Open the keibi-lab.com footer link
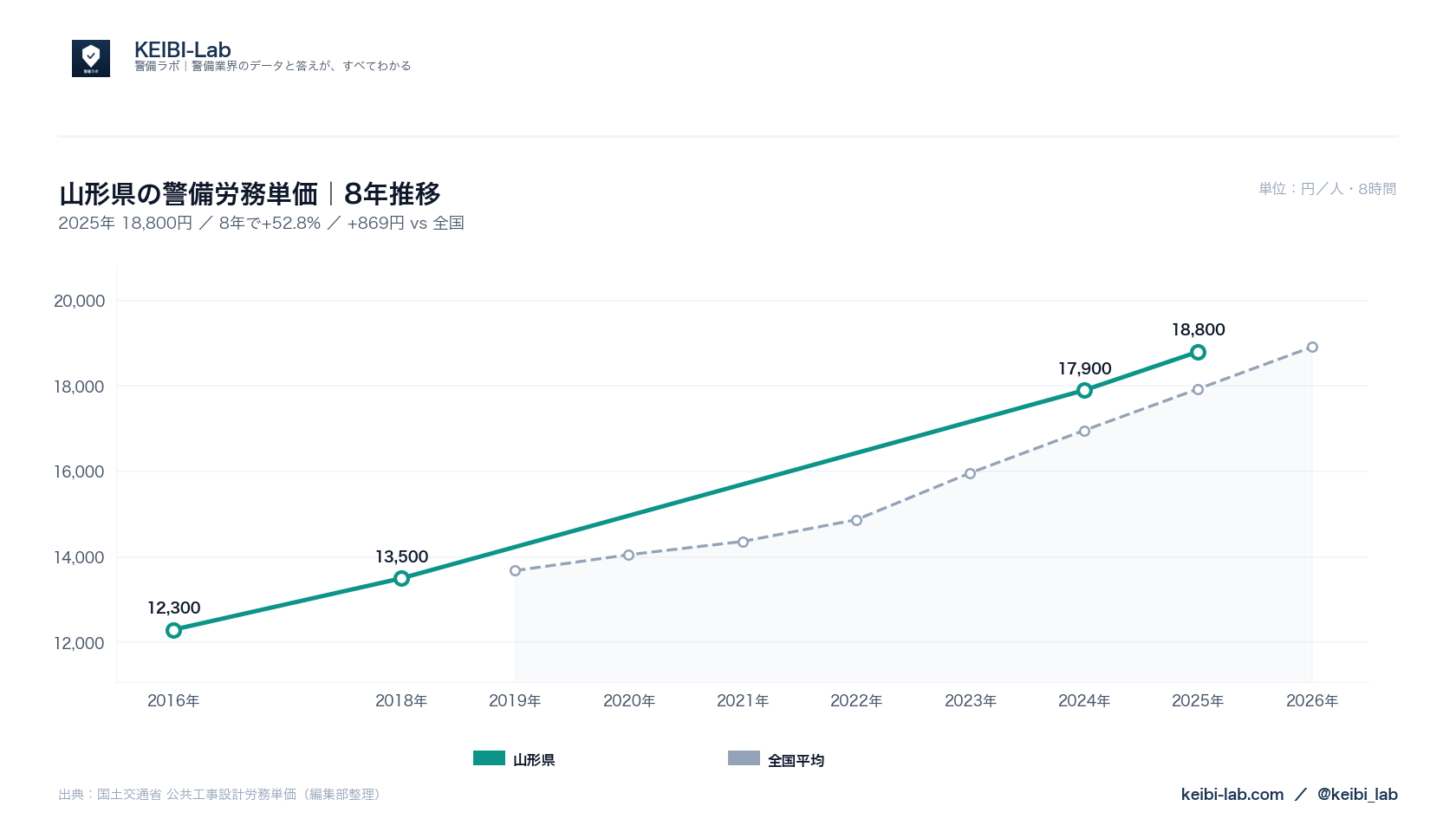This screenshot has height=832, width=1456. [1232, 794]
